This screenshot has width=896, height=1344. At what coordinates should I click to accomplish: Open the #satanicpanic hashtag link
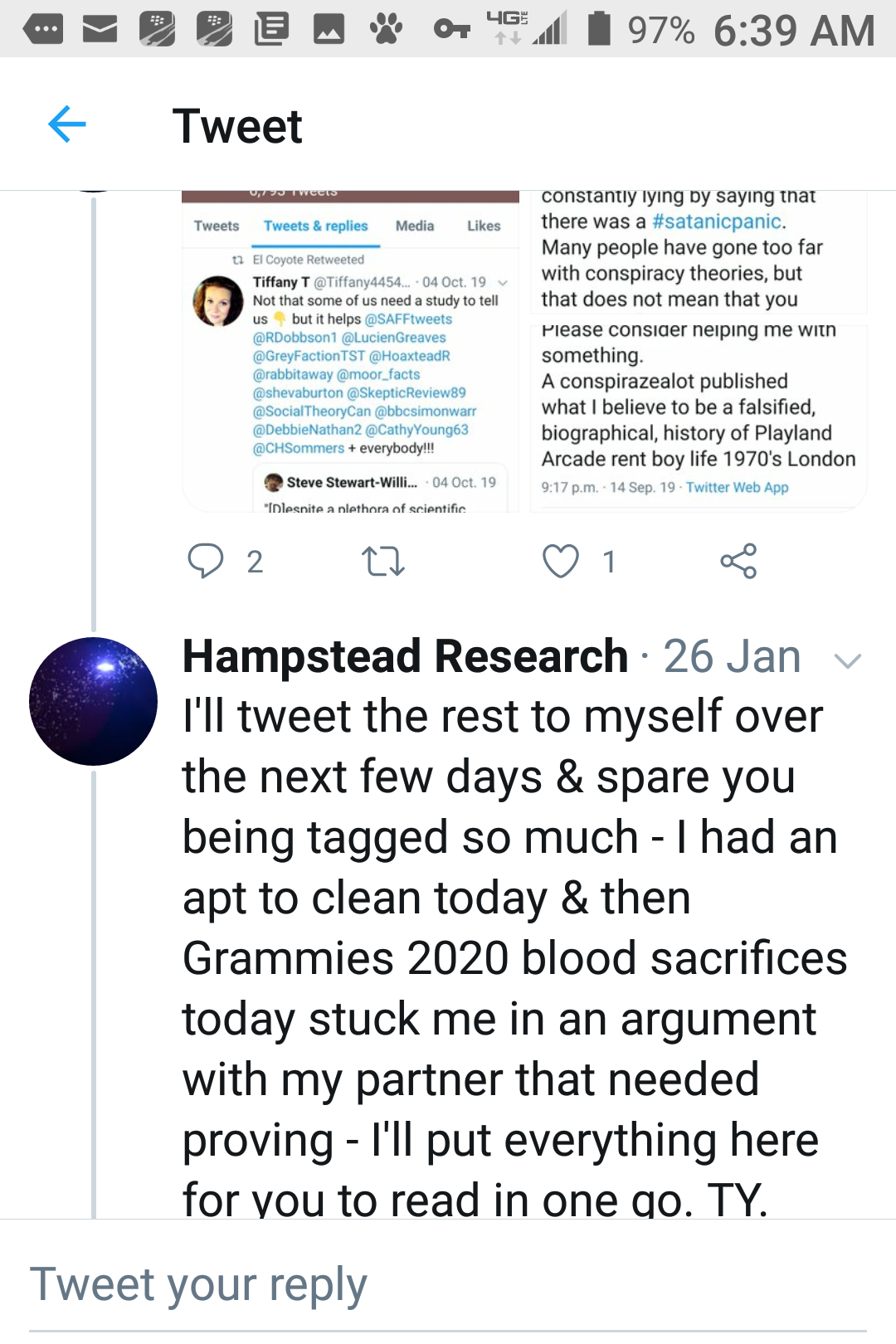(x=717, y=222)
